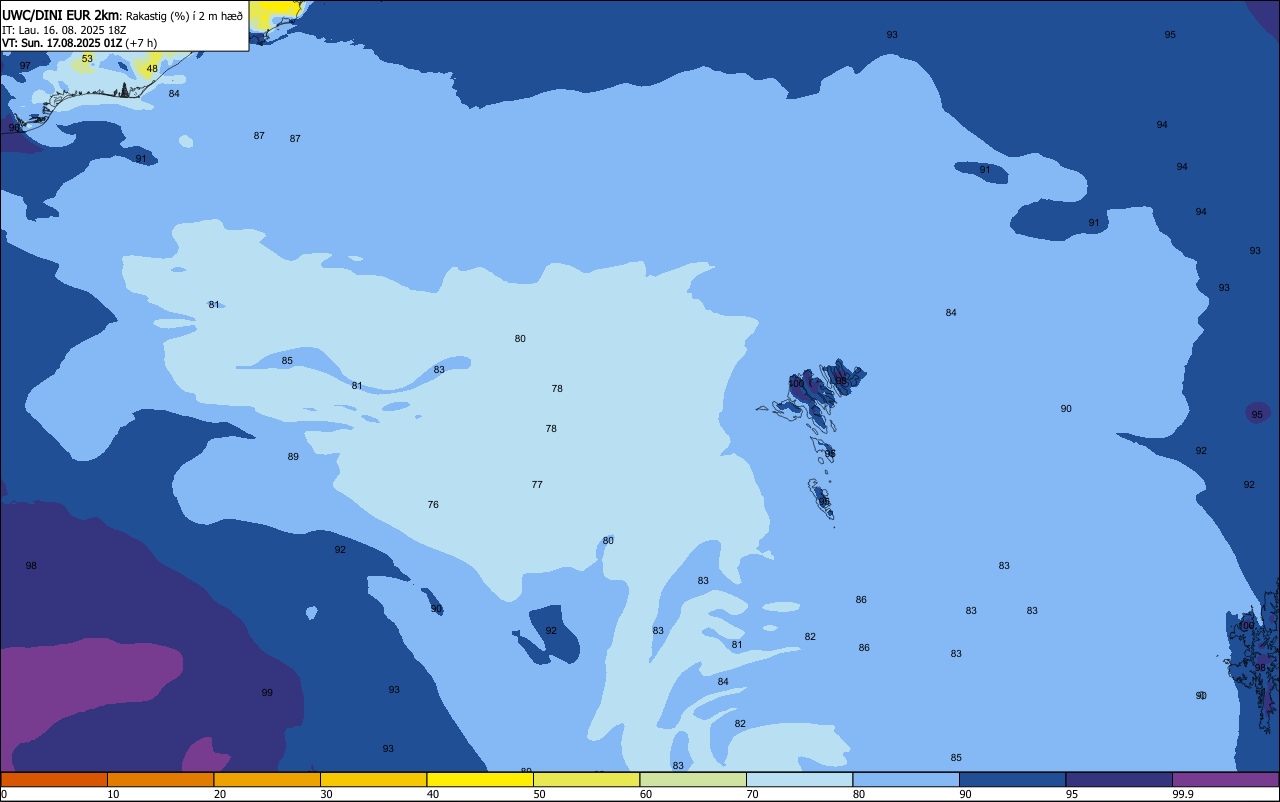This screenshot has width=1280, height=802.
Task: Click the 'UWC/DINI EUR 2km' title text
Action: pos(61,15)
